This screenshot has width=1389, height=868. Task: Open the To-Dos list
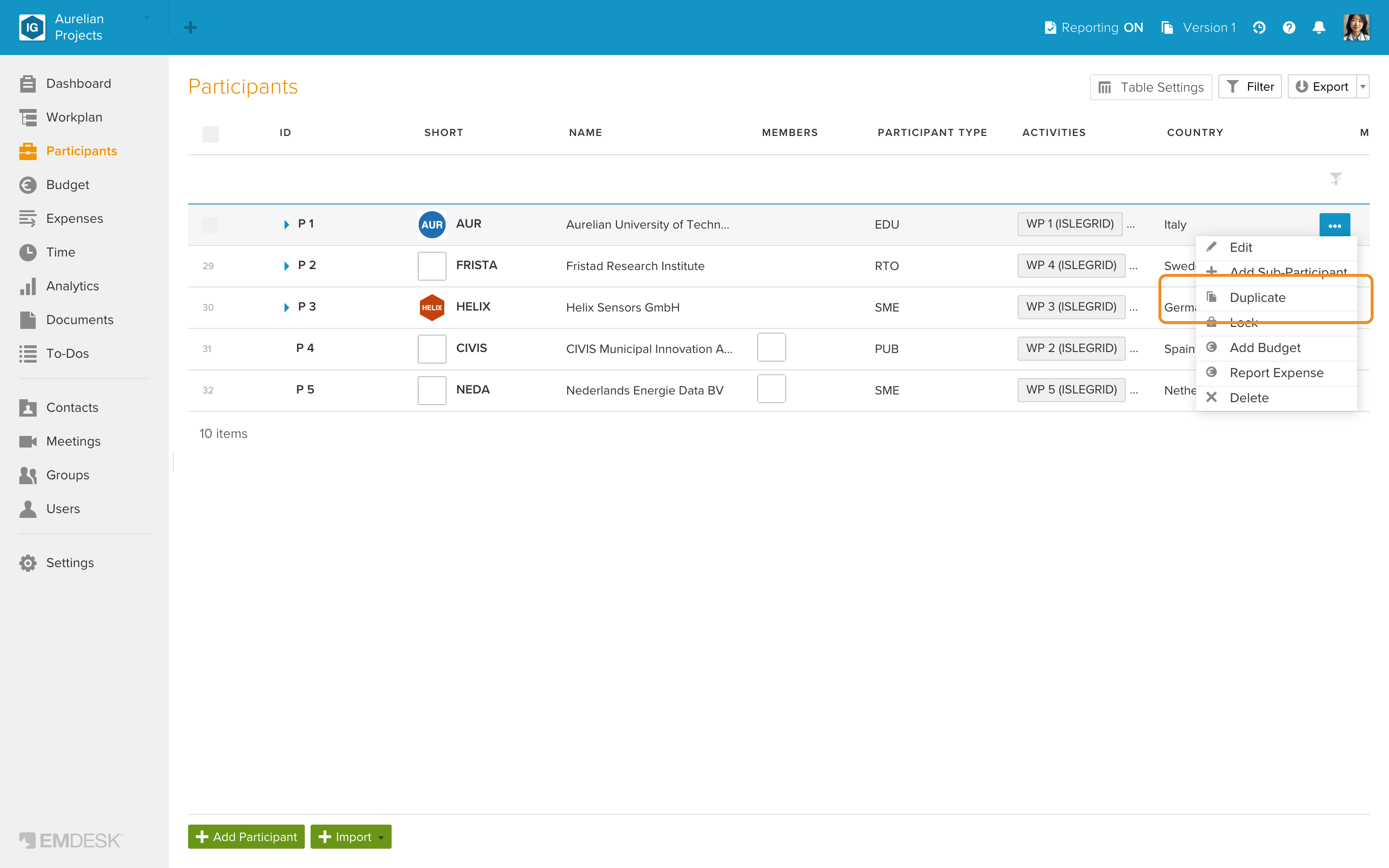[x=54, y=353]
